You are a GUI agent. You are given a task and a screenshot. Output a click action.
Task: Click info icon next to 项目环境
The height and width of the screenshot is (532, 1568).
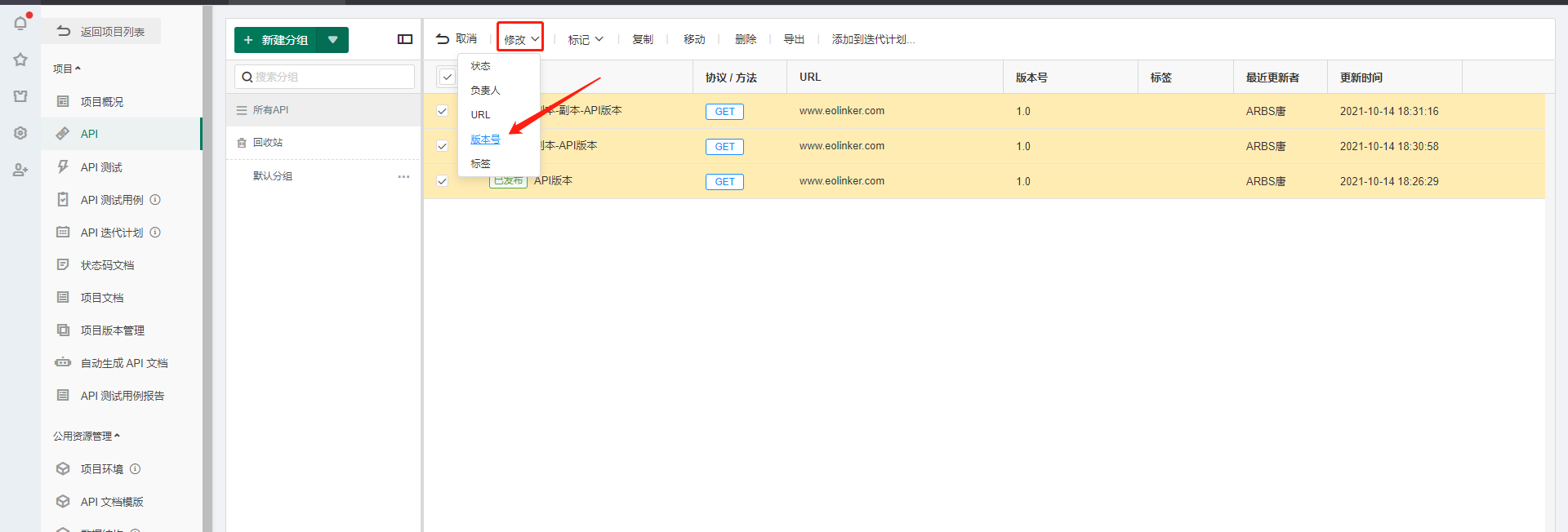tap(136, 469)
